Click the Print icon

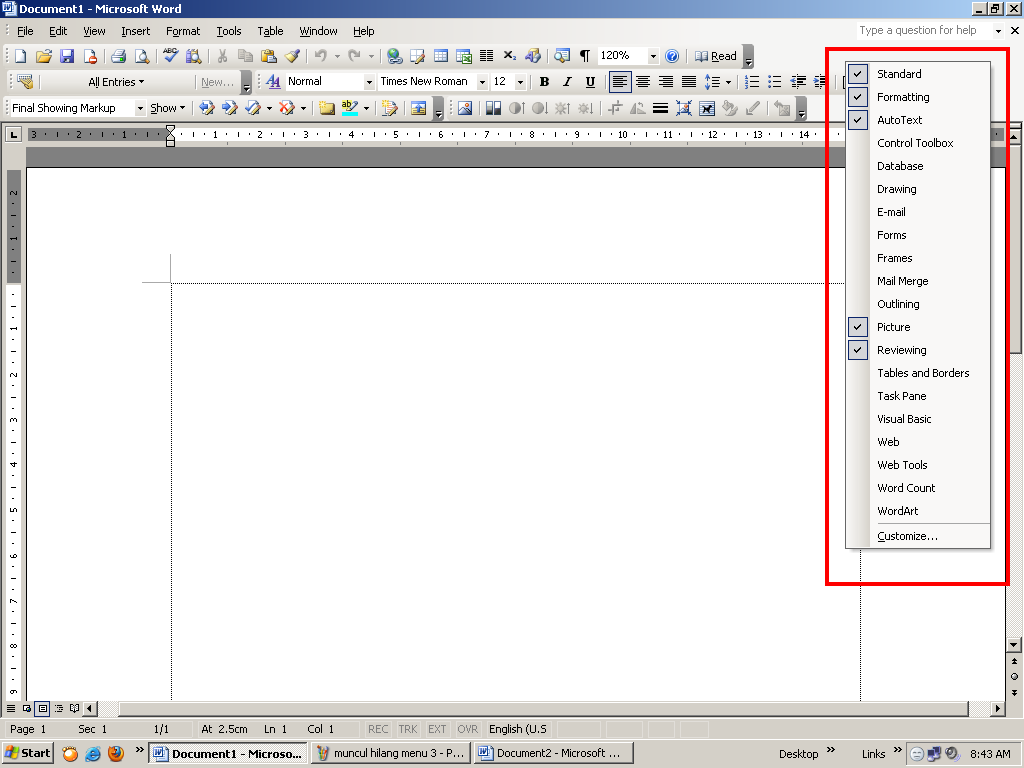pyautogui.click(x=118, y=56)
